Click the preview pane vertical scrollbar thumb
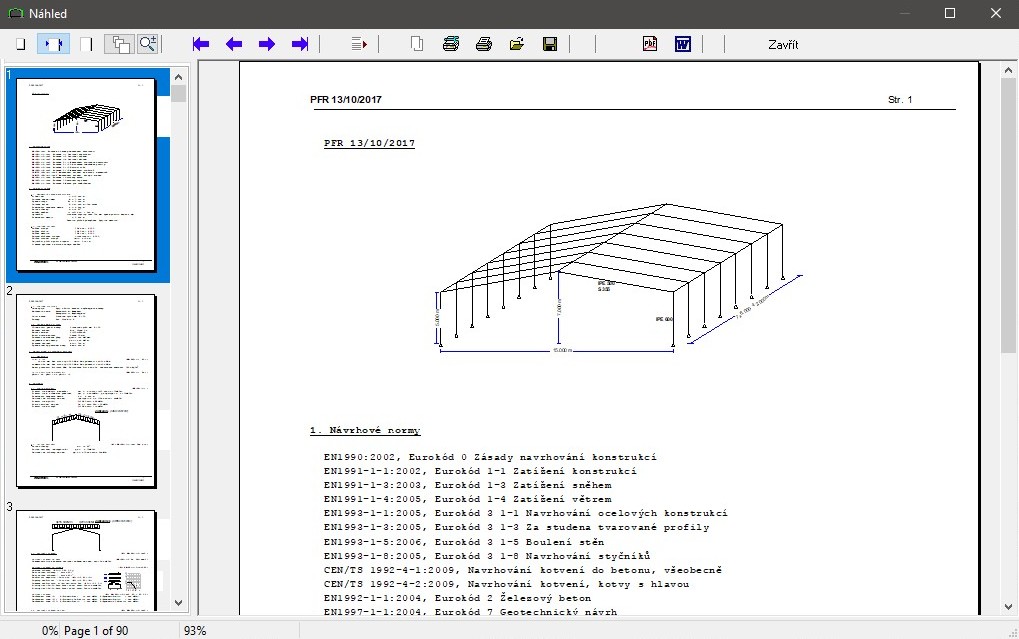This screenshot has height=639, width=1019. [x=1008, y=216]
